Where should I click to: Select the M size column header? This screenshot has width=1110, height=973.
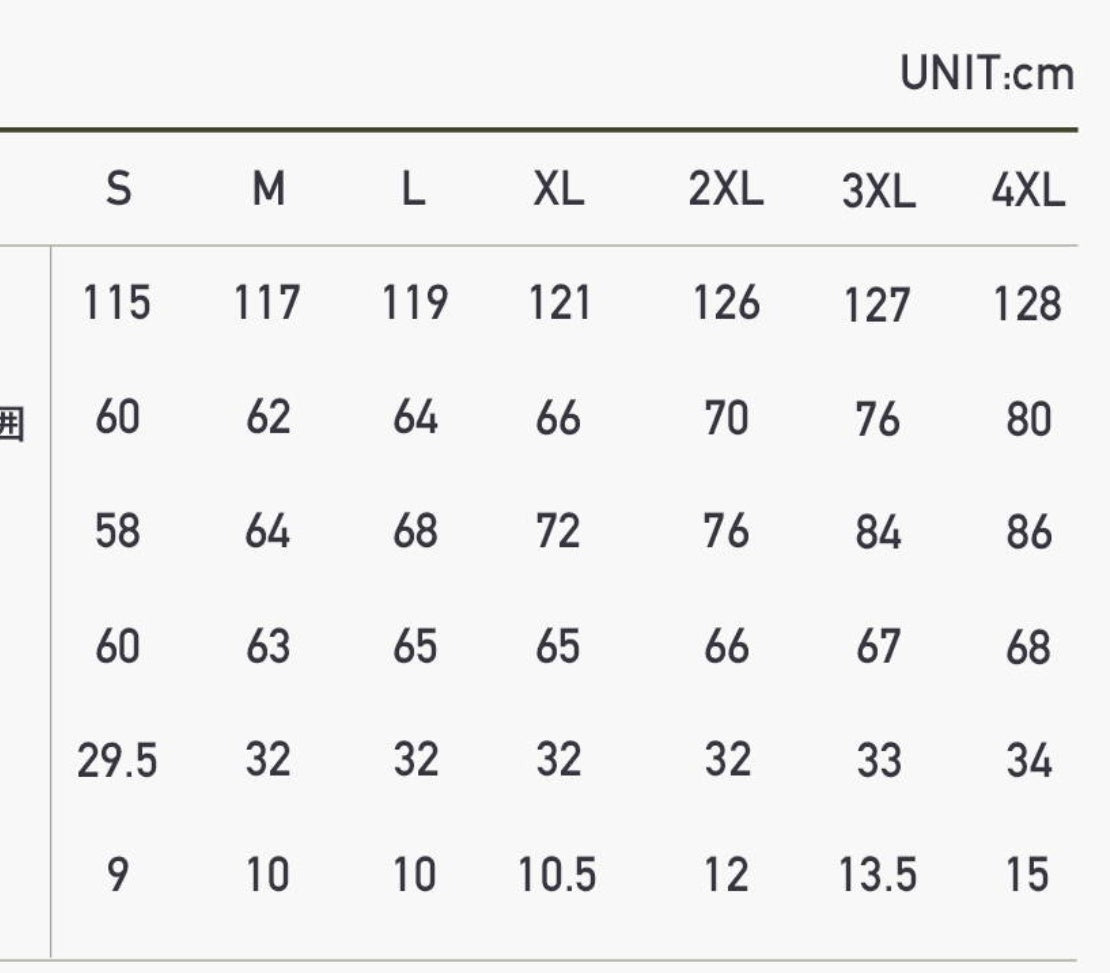click(269, 188)
